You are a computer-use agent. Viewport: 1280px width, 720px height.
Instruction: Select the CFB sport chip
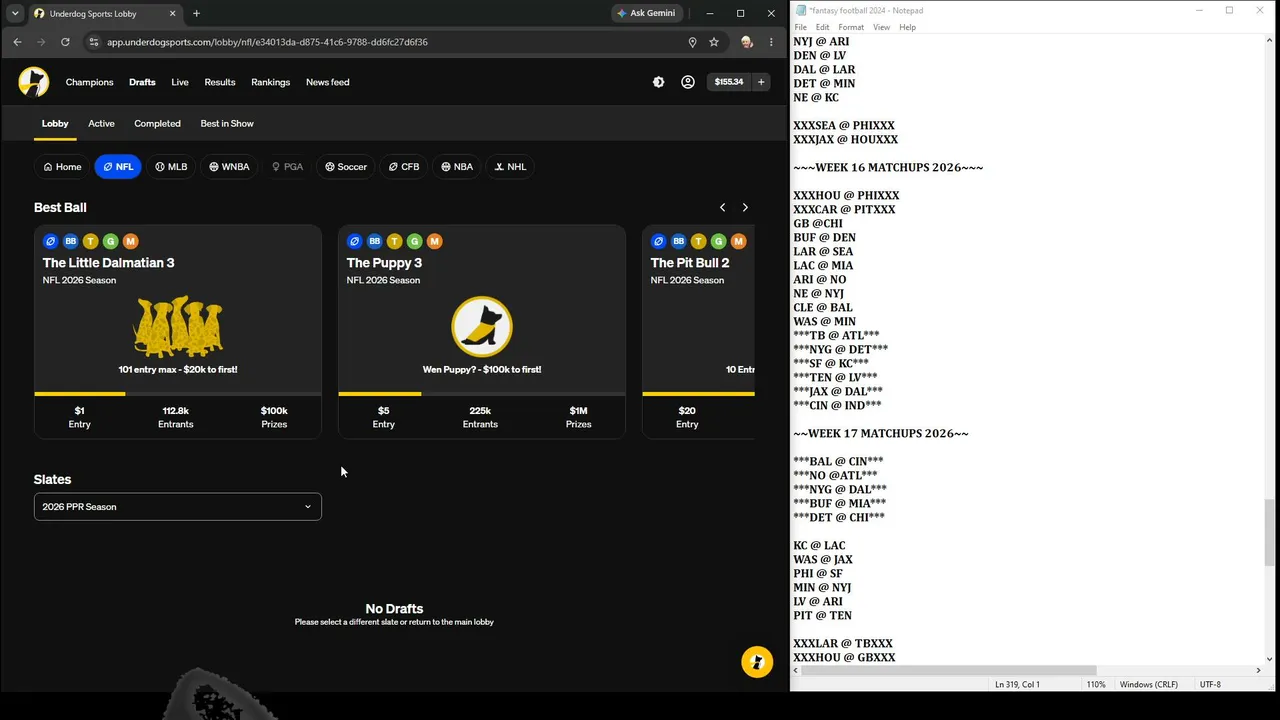404,167
